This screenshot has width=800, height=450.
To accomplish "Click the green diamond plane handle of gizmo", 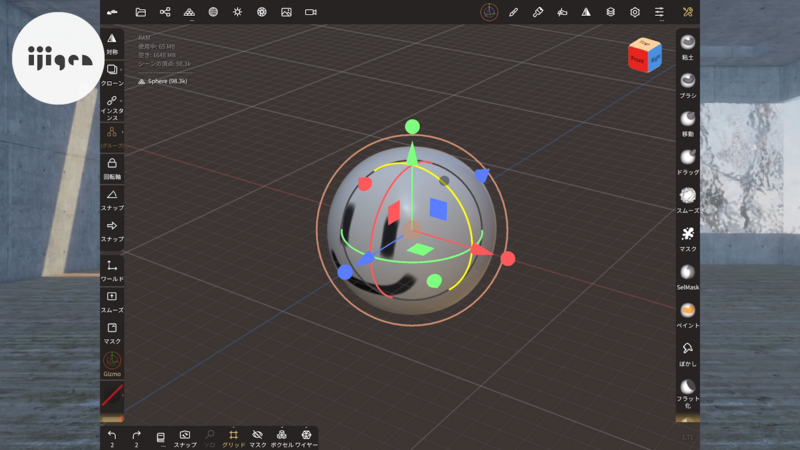I will (x=420, y=249).
